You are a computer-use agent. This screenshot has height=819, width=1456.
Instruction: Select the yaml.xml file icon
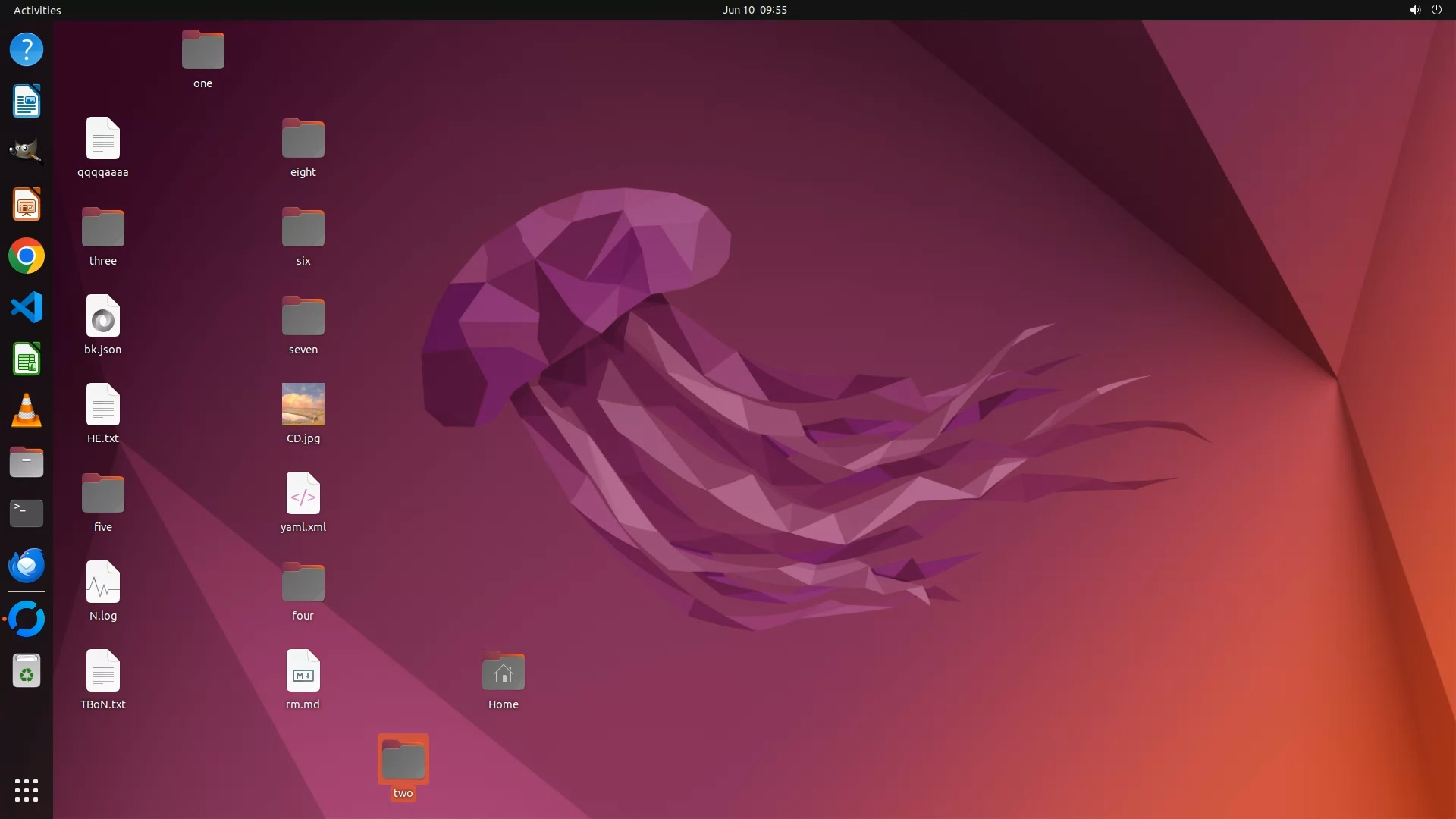[x=303, y=494]
